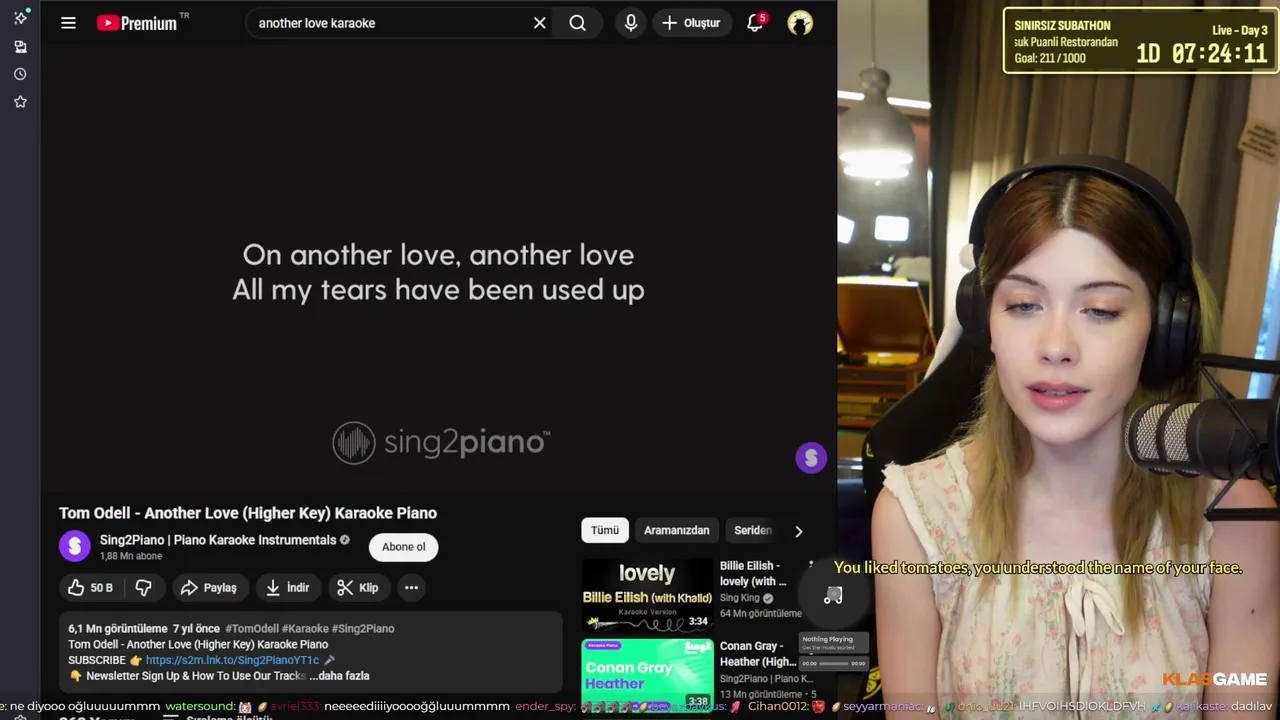
Task: Click the purple Sing2Piano watermark in player
Action: pyautogui.click(x=811, y=458)
